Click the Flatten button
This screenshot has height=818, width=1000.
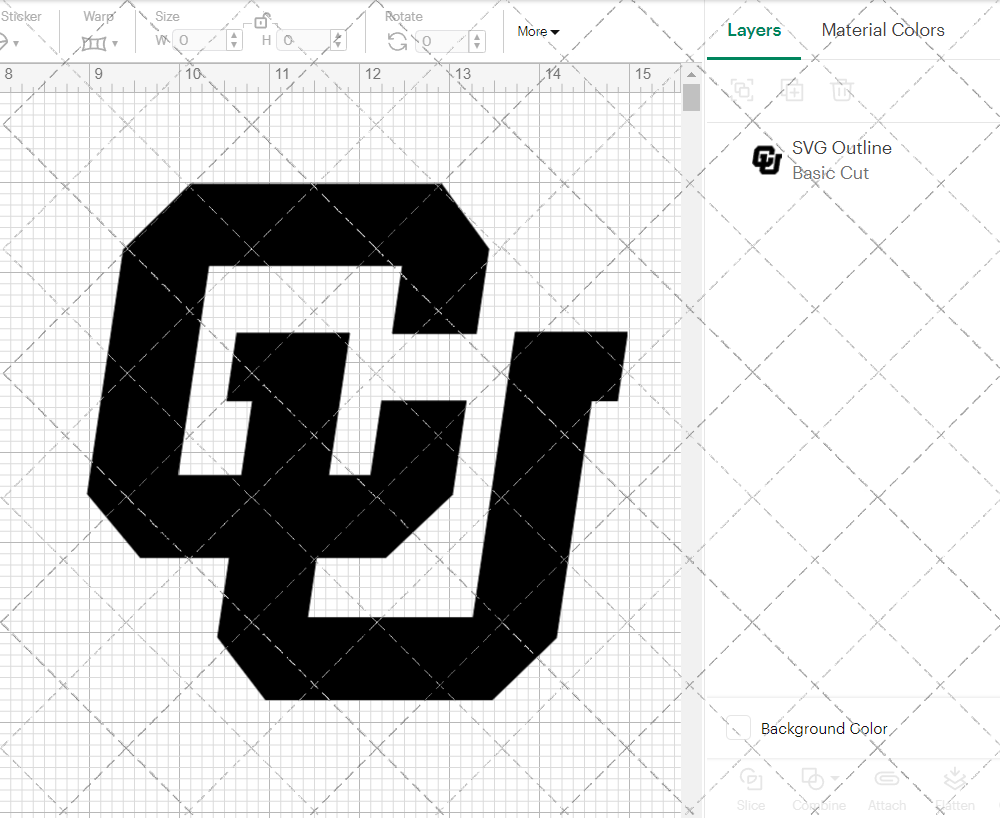[x=955, y=789]
